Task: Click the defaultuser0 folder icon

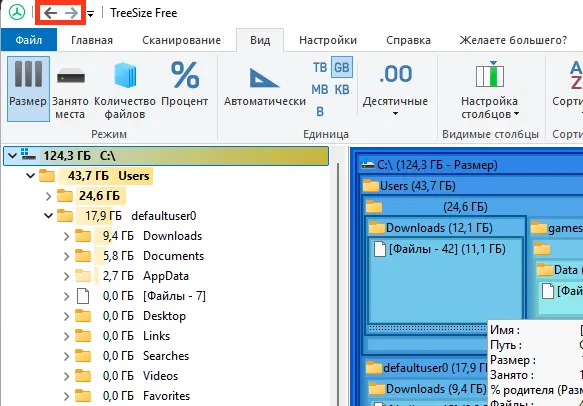Action: [x=65, y=216]
